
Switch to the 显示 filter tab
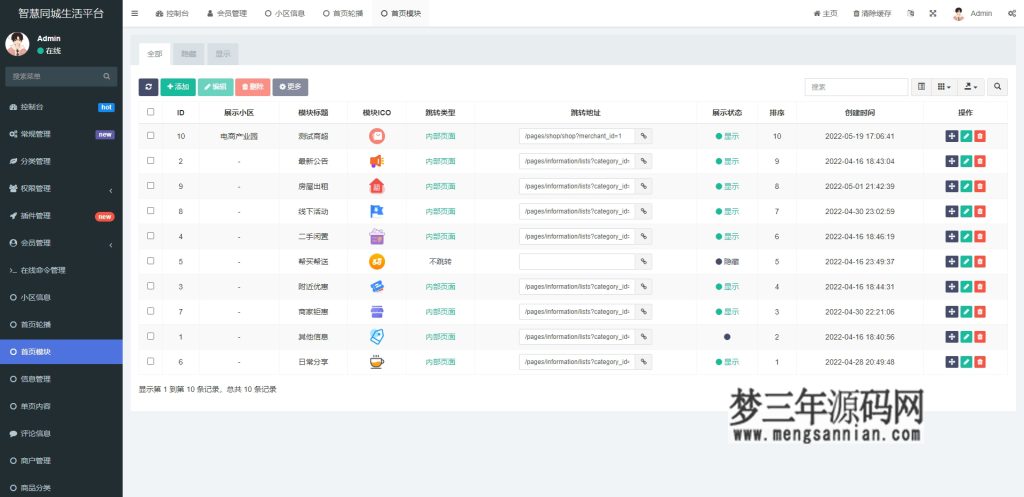pyautogui.click(x=223, y=54)
